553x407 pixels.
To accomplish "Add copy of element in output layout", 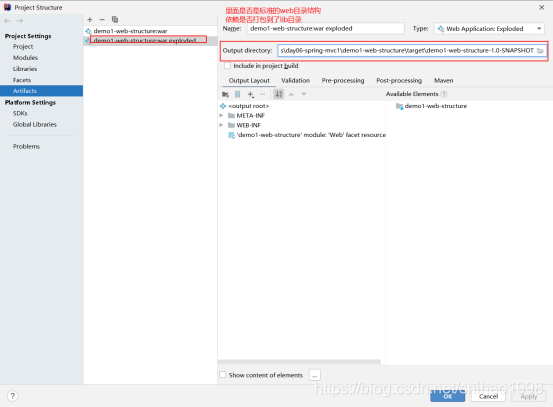I will tap(250, 94).
